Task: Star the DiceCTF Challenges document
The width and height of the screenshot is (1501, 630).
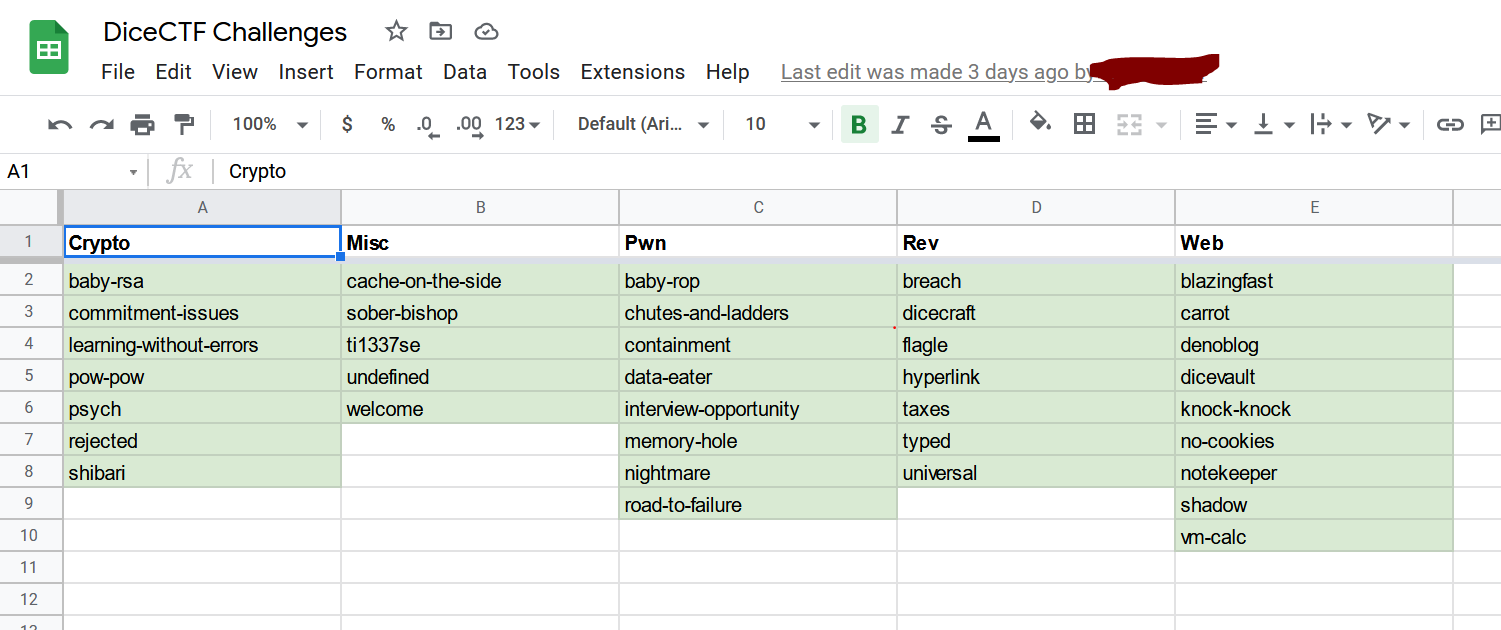Action: coord(396,31)
